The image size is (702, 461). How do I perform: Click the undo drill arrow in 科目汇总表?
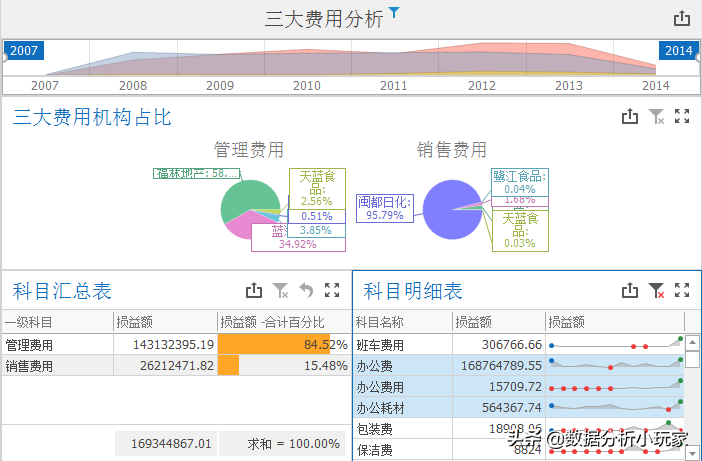(307, 291)
